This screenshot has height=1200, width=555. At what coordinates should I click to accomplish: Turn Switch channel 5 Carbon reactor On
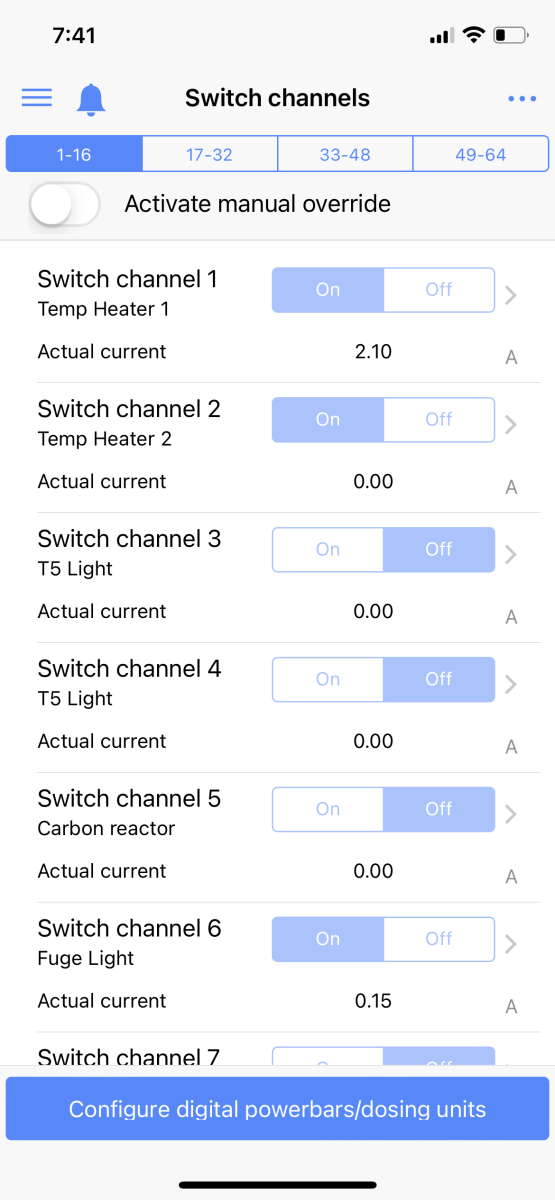point(328,810)
